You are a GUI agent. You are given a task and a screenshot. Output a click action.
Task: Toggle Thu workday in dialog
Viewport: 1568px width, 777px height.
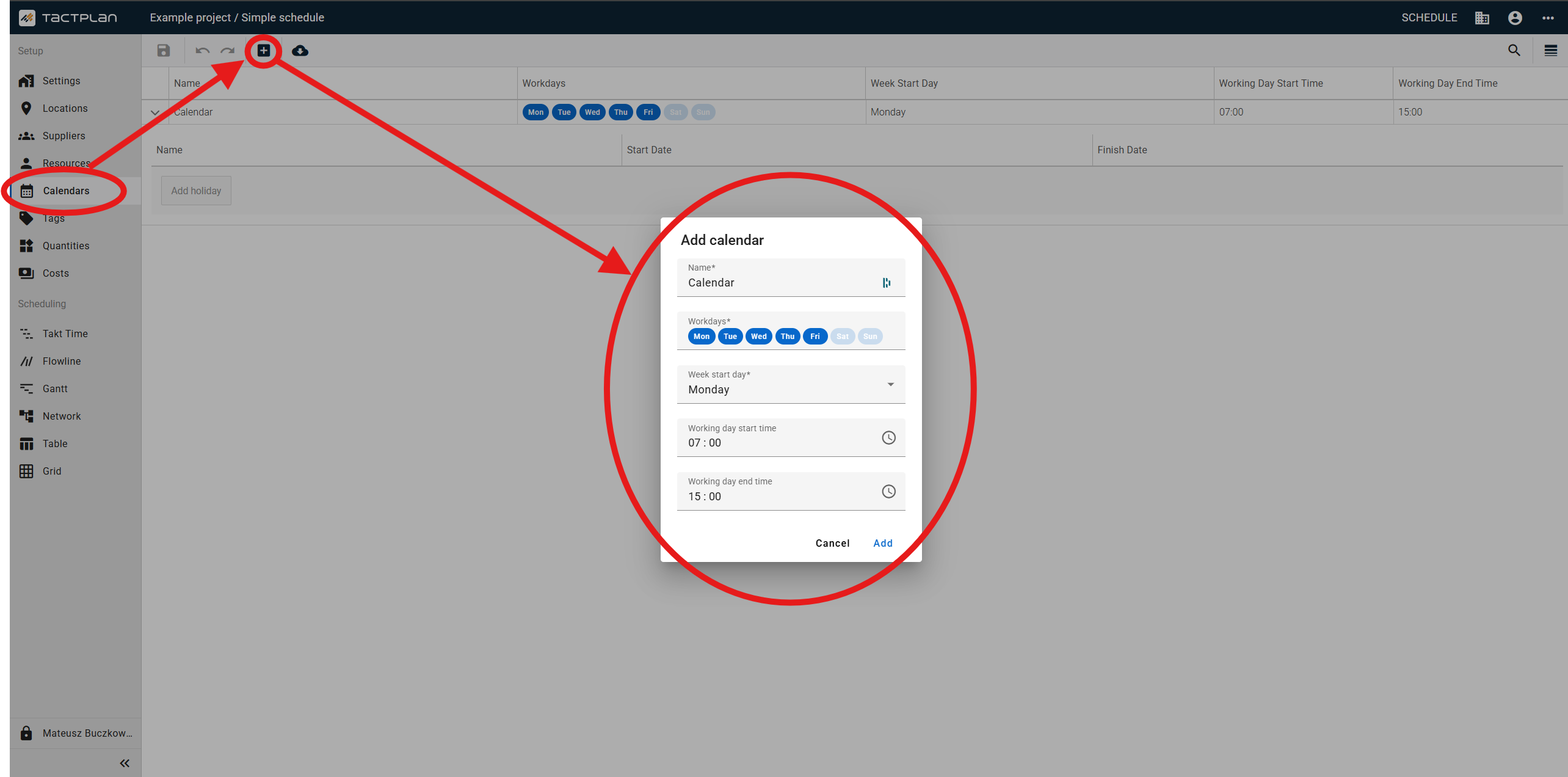coord(788,337)
